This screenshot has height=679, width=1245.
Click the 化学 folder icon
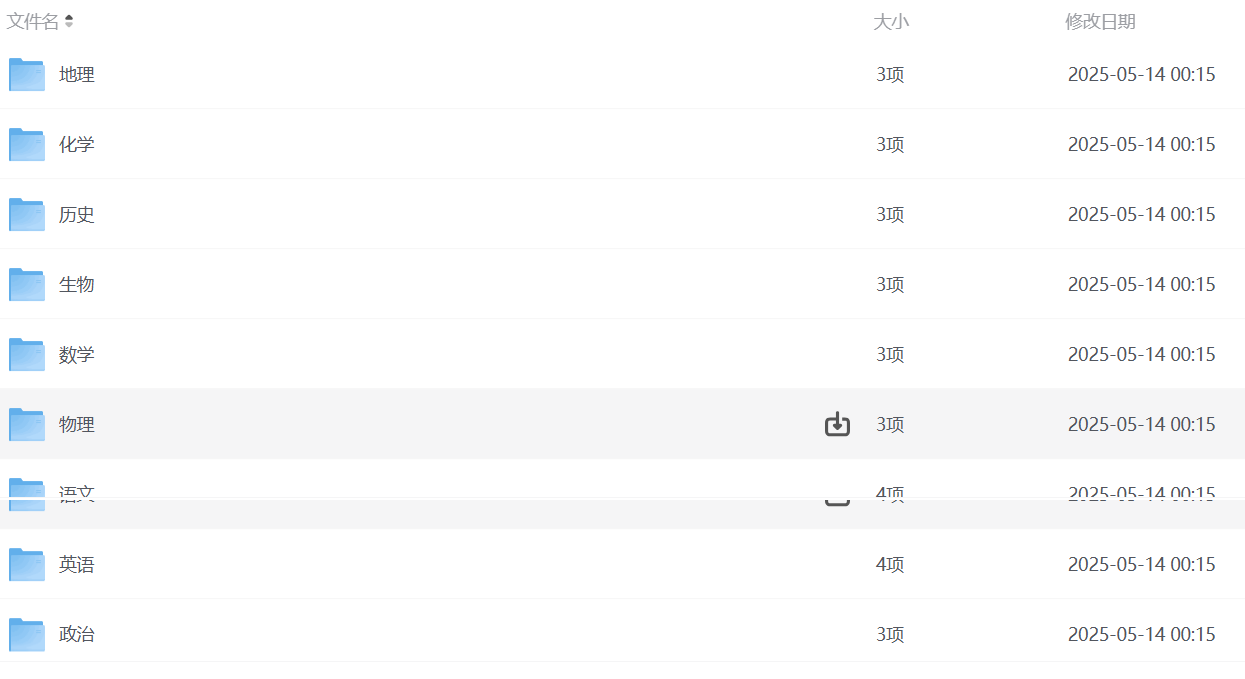click(27, 145)
